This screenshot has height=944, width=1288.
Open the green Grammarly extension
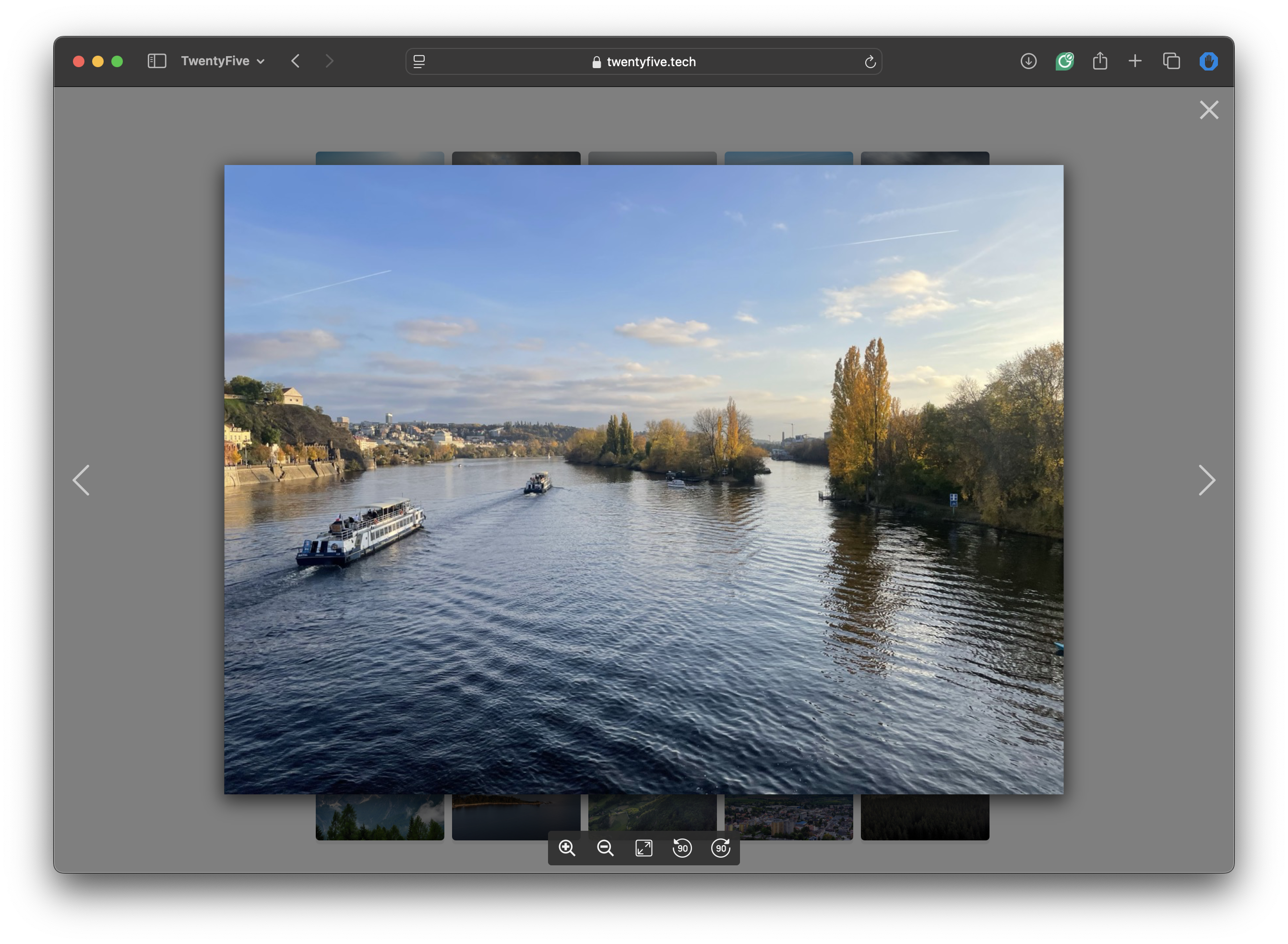pyautogui.click(x=1064, y=61)
